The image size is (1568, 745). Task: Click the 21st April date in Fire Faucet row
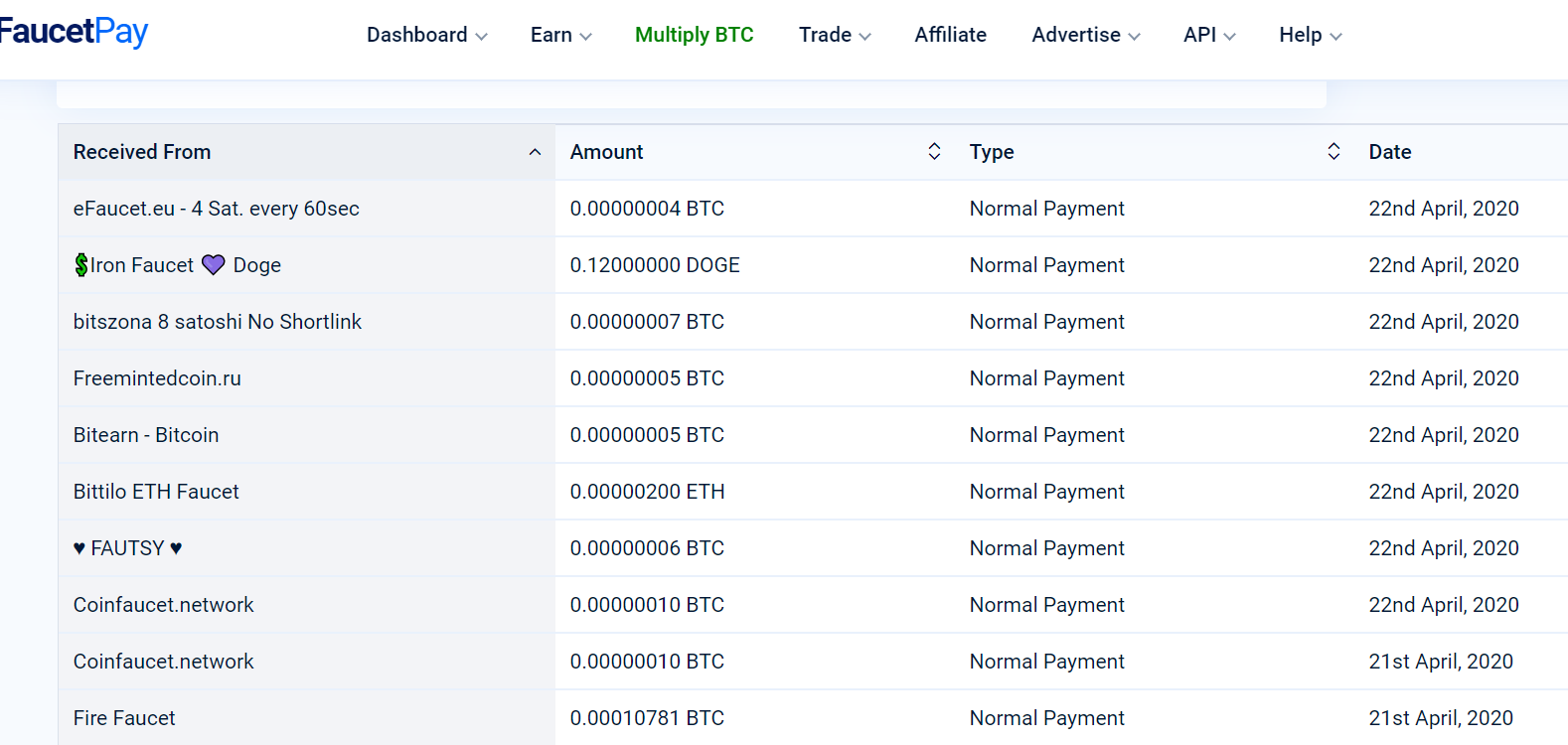(1441, 718)
